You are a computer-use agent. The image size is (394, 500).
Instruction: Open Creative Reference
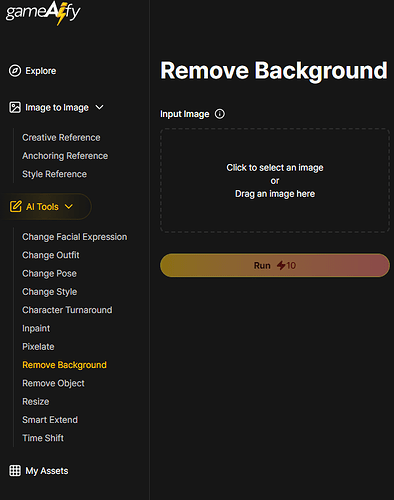(x=61, y=137)
